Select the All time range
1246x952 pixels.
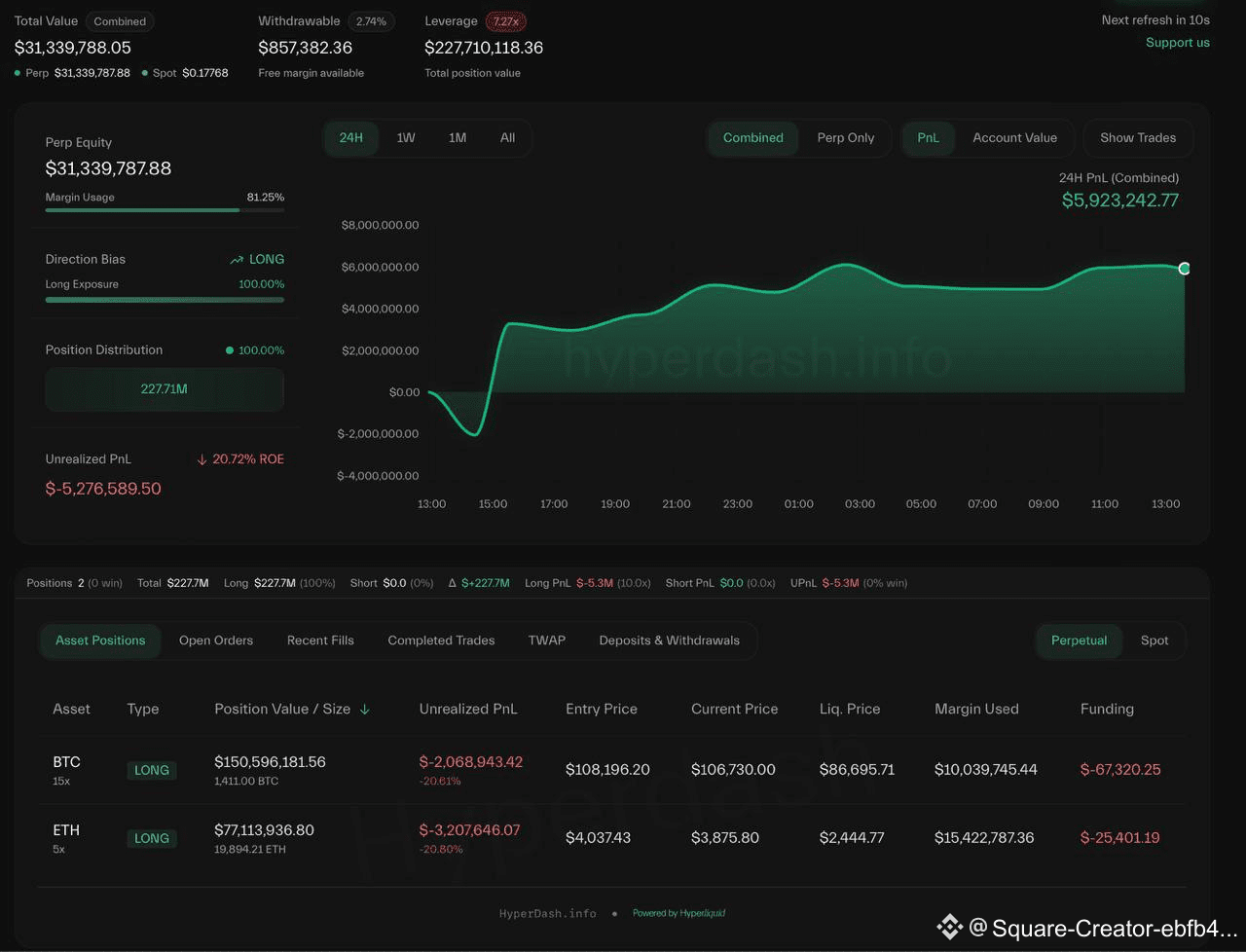pyautogui.click(x=507, y=138)
